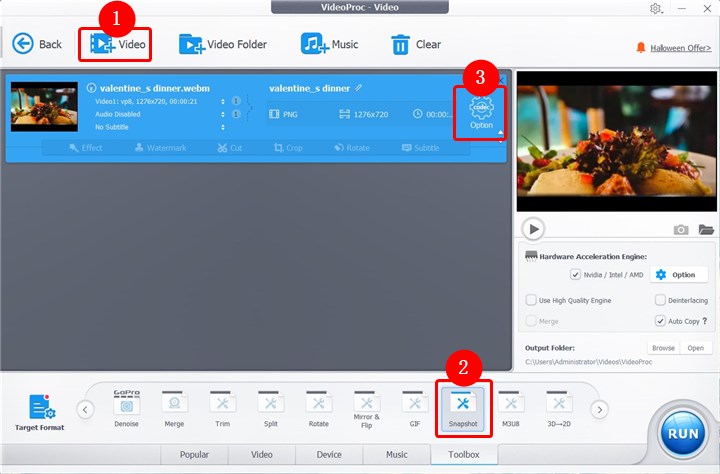Screen dimensions: 720x474
Task: Open the Watermark tool
Action: click(160, 148)
